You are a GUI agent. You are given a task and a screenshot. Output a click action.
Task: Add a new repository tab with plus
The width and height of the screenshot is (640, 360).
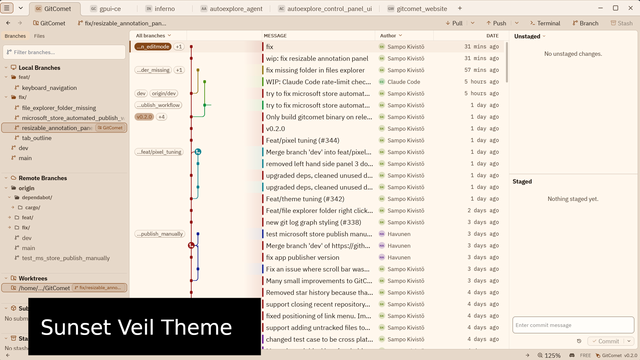(x=460, y=8)
